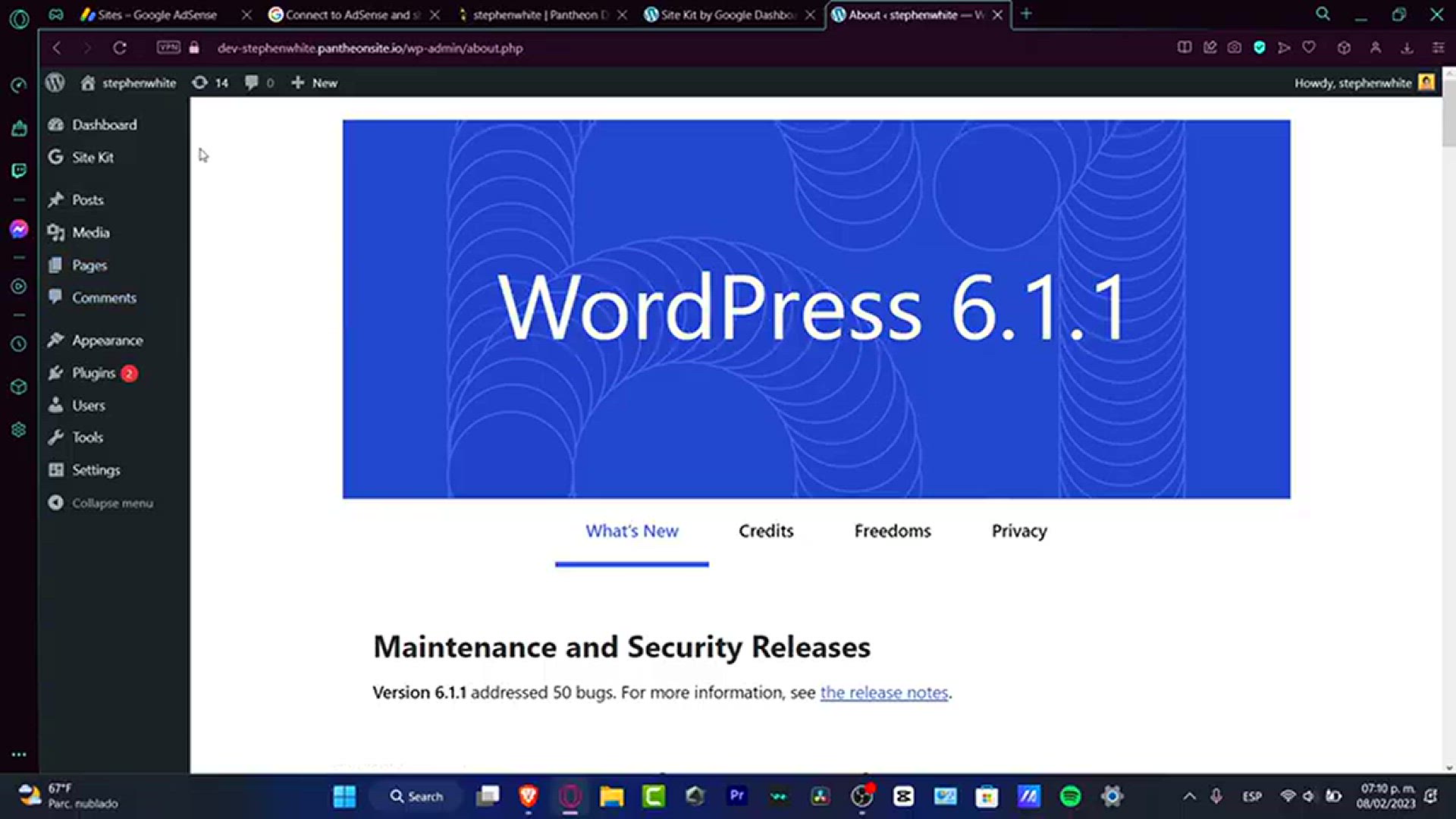Open the comments bubble in admin bar

[x=259, y=83]
